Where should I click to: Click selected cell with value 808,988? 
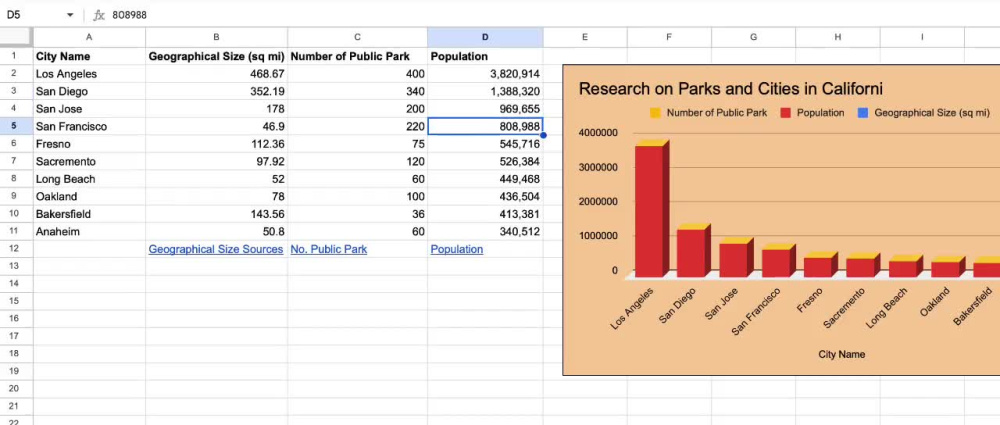[485, 126]
